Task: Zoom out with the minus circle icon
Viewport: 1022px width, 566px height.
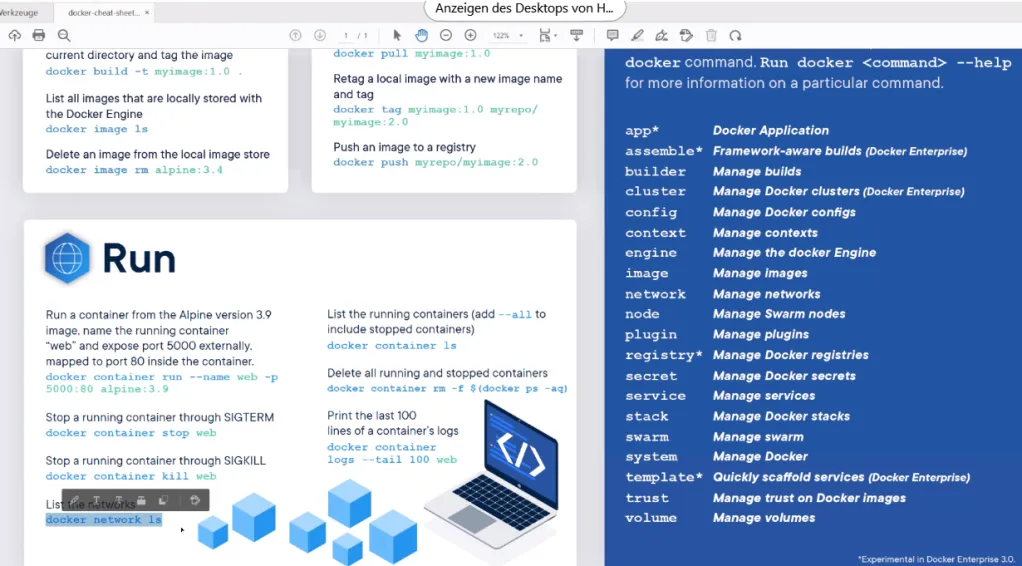Action: tap(446, 36)
